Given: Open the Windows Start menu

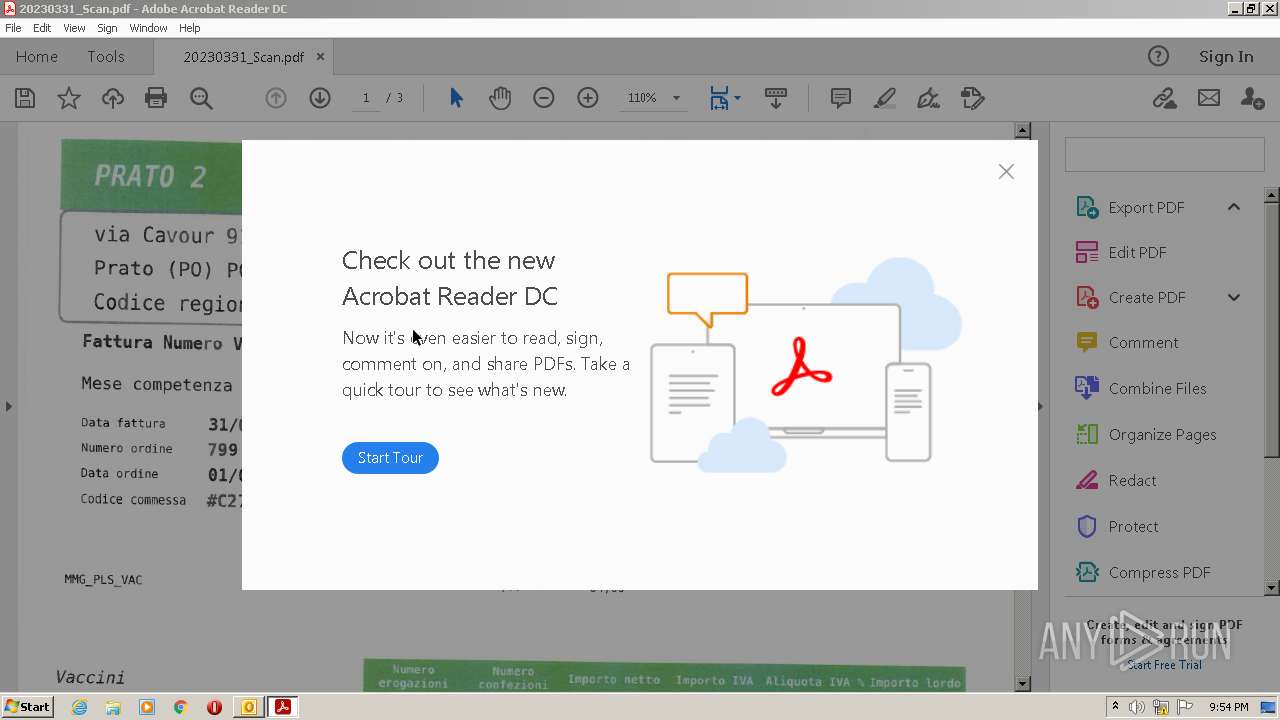Looking at the screenshot, I should coord(28,707).
